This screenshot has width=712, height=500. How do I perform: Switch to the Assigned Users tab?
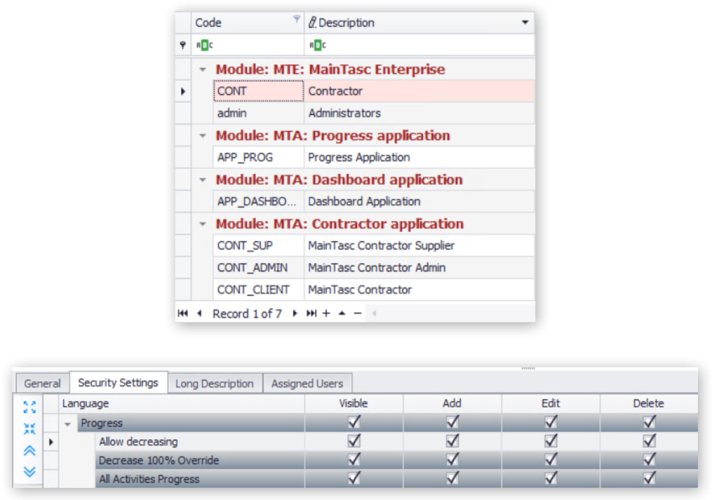(x=309, y=383)
